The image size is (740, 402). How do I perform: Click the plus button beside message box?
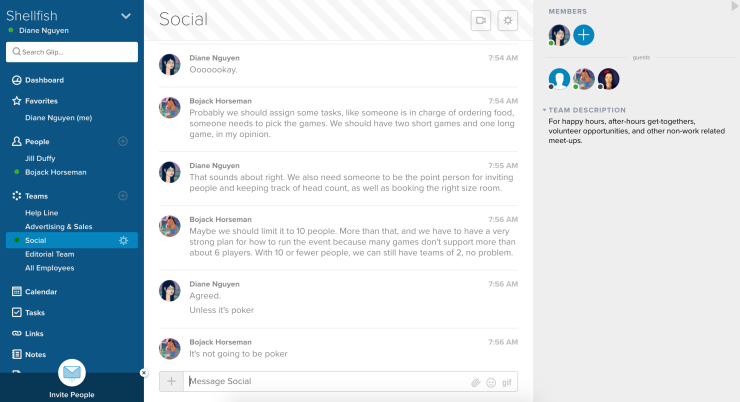pyautogui.click(x=171, y=381)
